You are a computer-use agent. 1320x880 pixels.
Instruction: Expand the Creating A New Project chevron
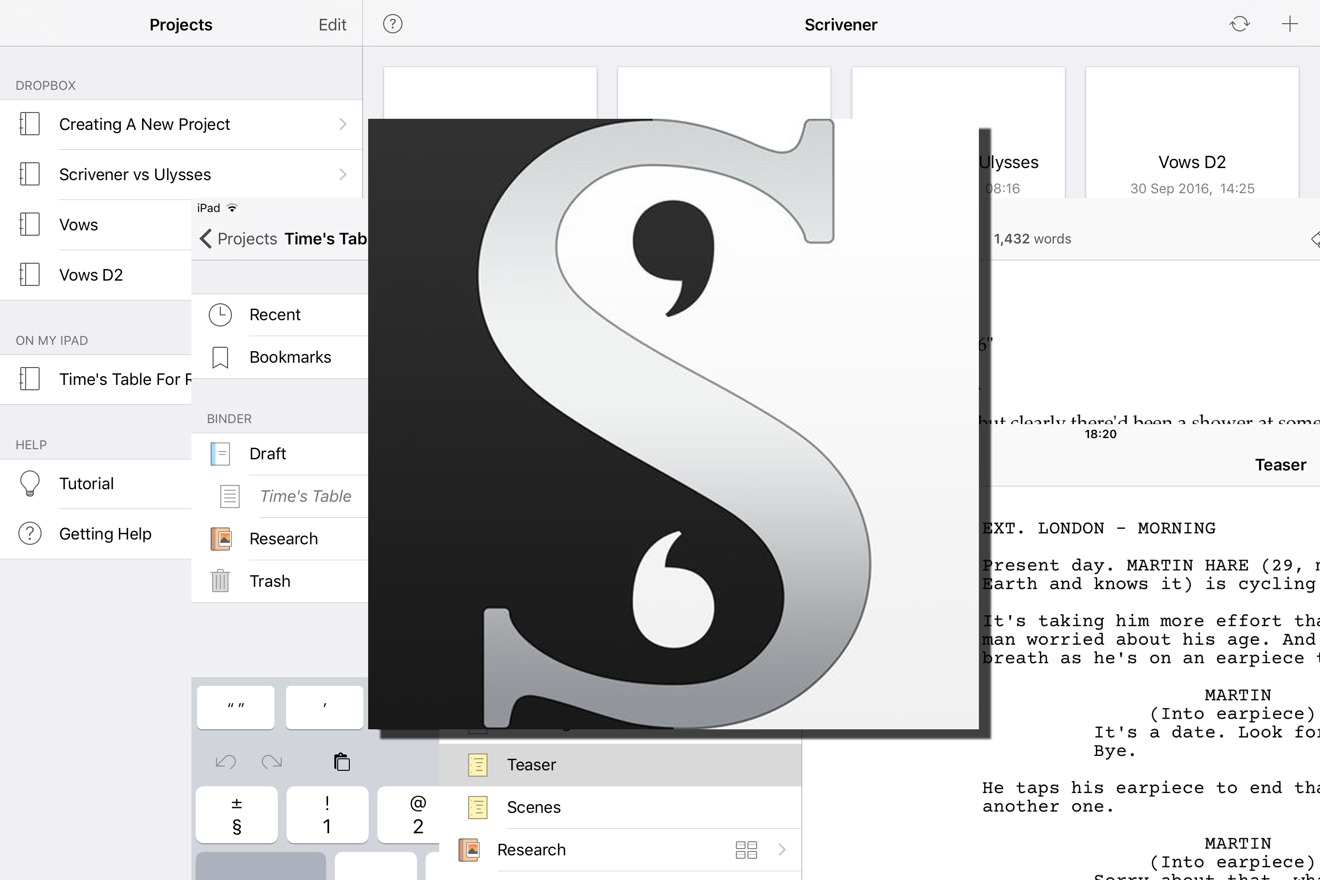pyautogui.click(x=342, y=124)
